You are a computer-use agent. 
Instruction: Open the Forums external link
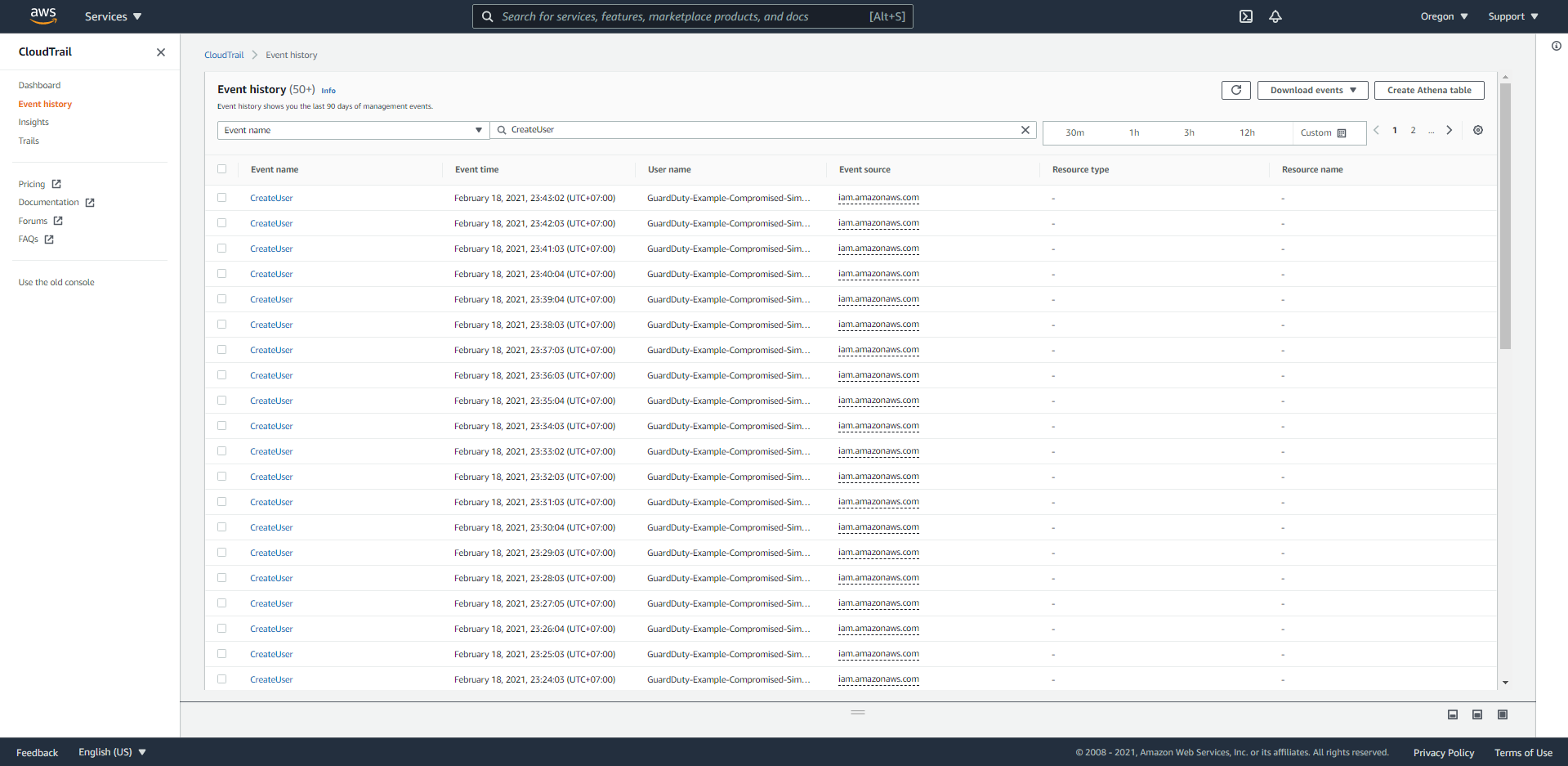(40, 221)
